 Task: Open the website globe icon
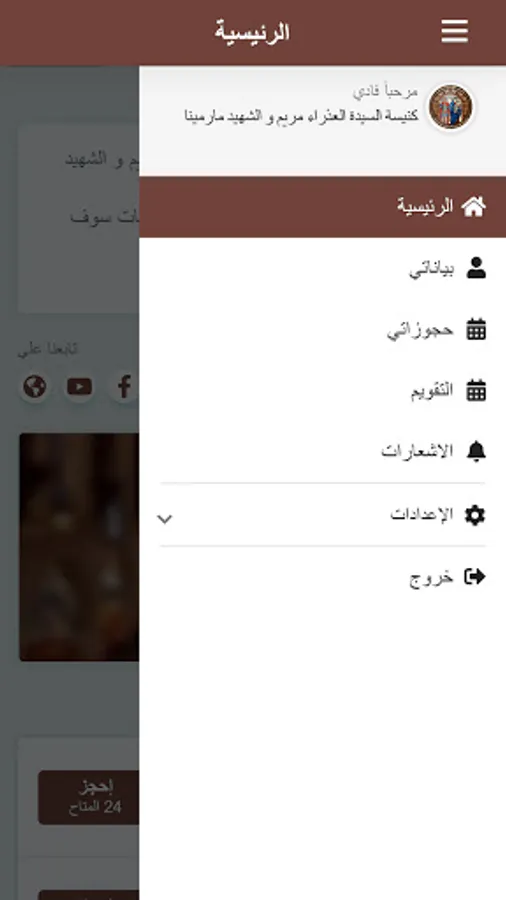(34, 387)
